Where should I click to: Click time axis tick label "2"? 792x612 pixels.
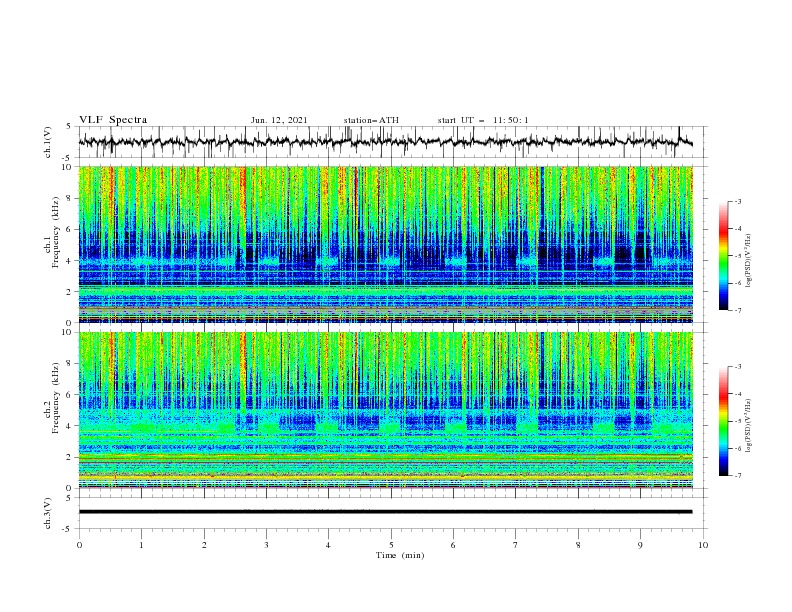coord(204,545)
